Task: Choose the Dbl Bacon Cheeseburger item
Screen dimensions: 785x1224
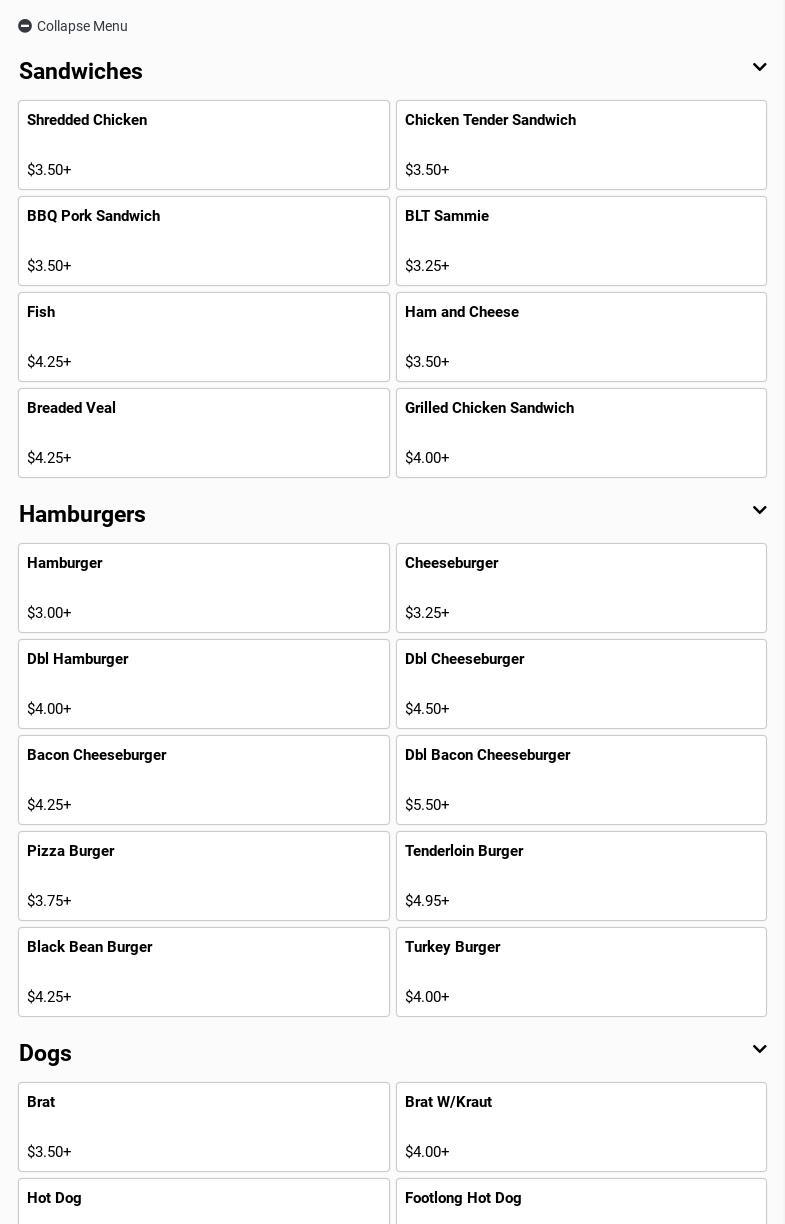Action: [x=581, y=780]
